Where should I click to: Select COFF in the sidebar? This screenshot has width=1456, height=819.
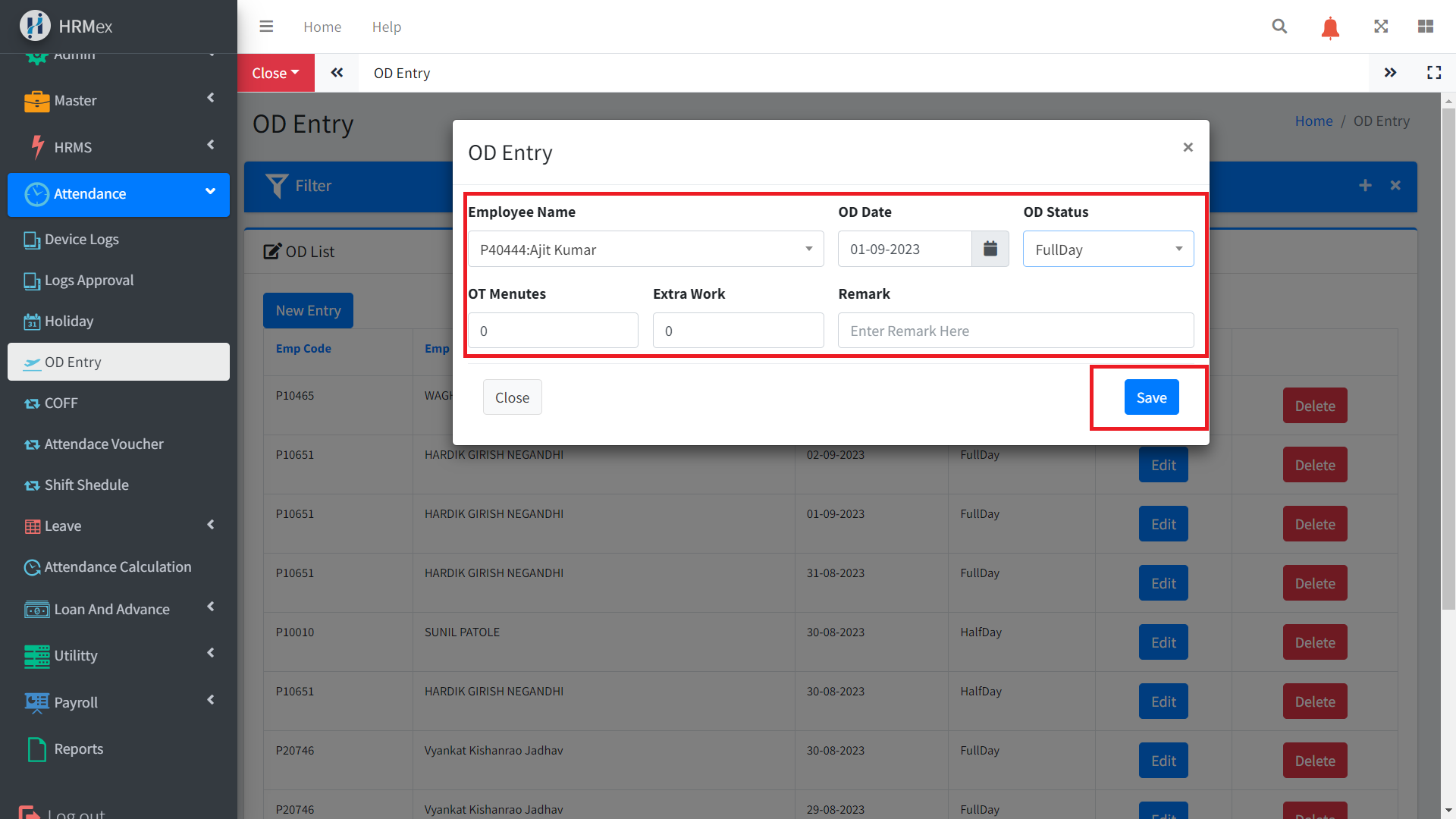[61, 403]
